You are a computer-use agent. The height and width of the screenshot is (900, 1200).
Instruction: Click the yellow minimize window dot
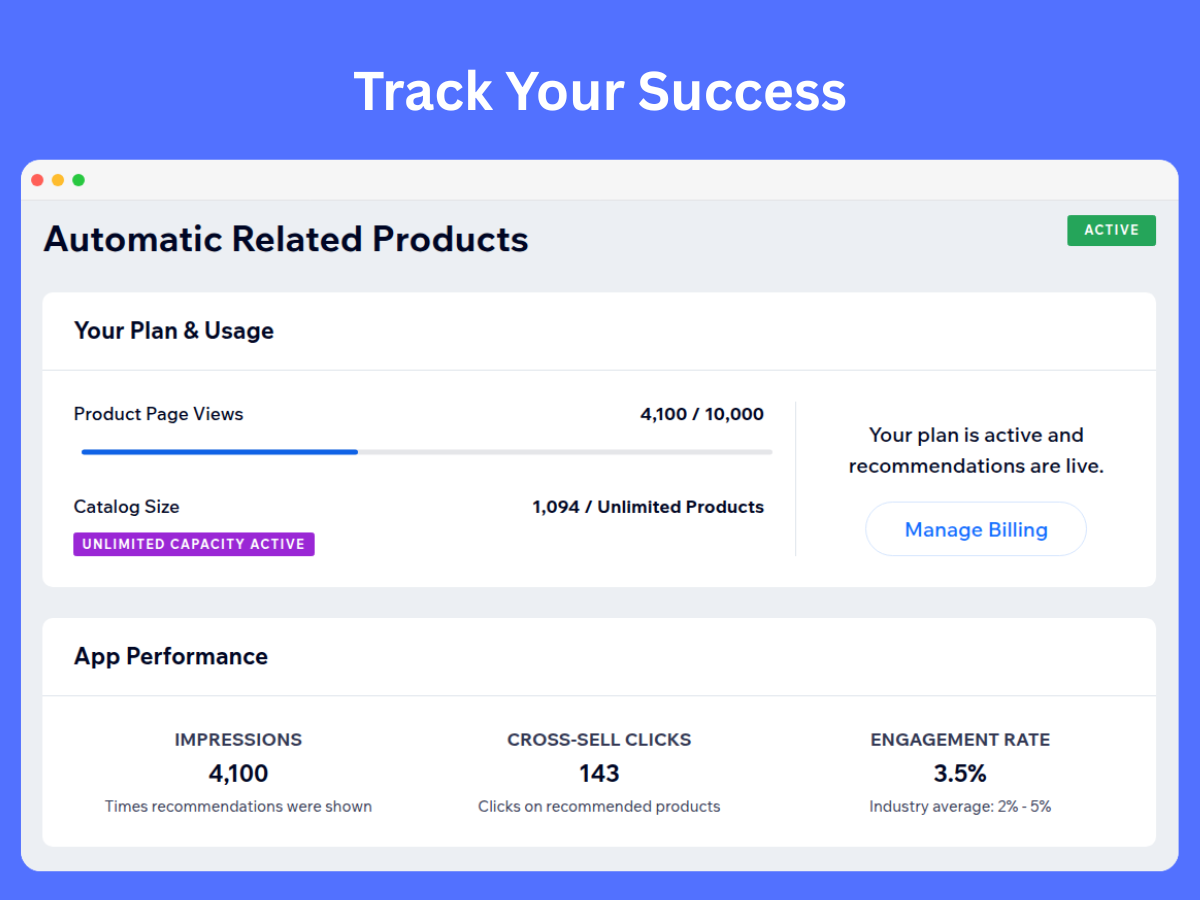coord(58,180)
